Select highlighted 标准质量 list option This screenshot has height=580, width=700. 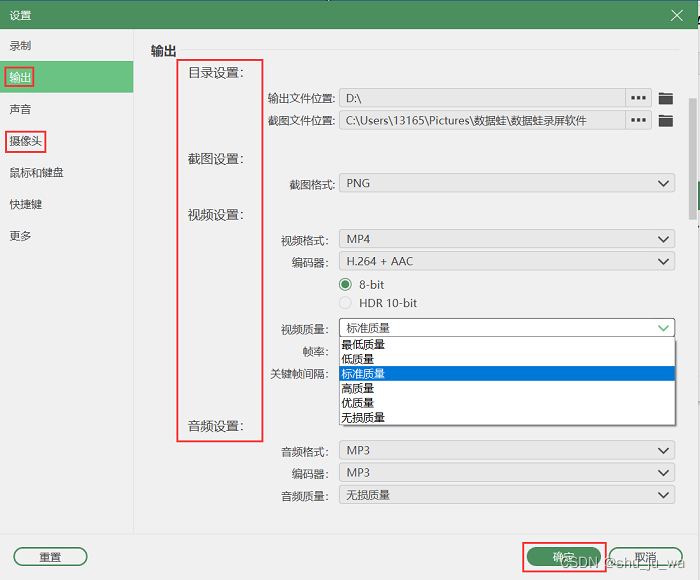507,374
